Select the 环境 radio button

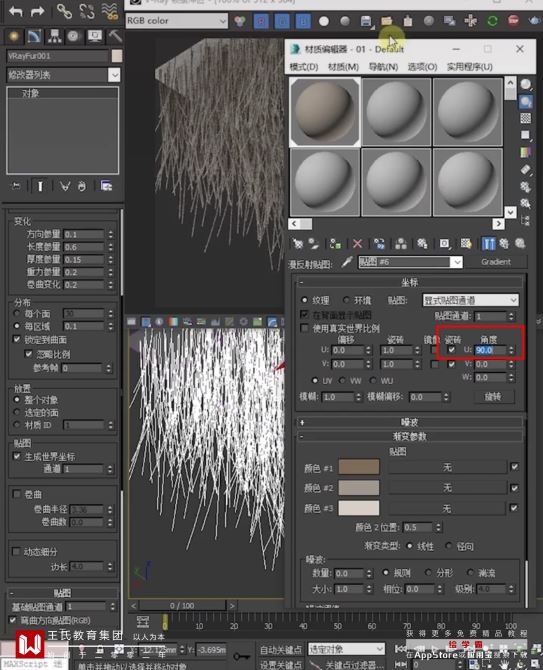(346, 300)
